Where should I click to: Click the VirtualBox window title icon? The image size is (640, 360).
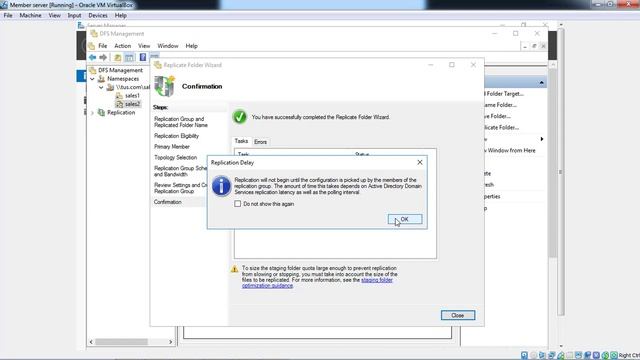pyautogui.click(x=4, y=5)
